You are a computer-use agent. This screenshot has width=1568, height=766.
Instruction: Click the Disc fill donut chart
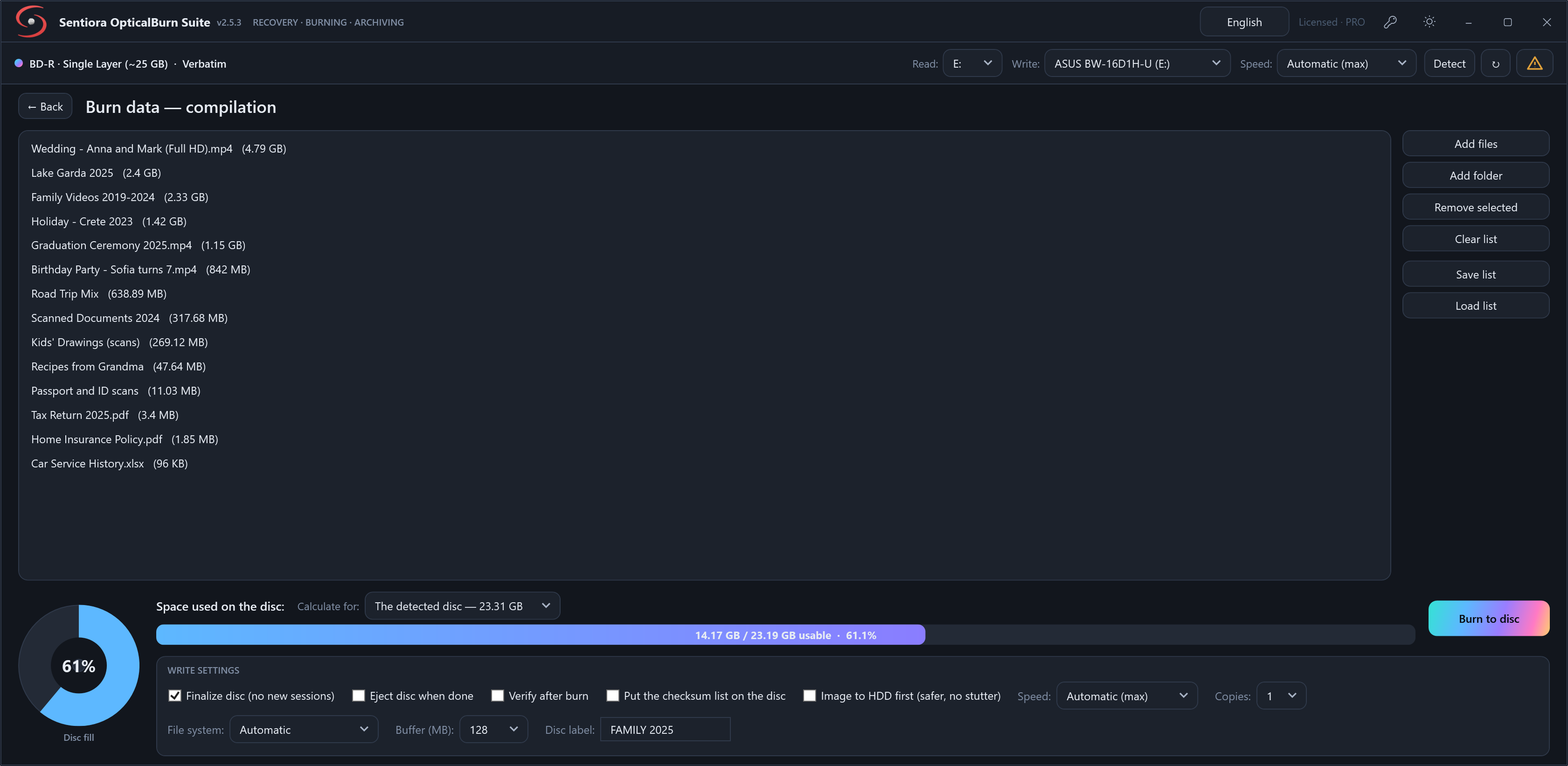tap(78, 666)
